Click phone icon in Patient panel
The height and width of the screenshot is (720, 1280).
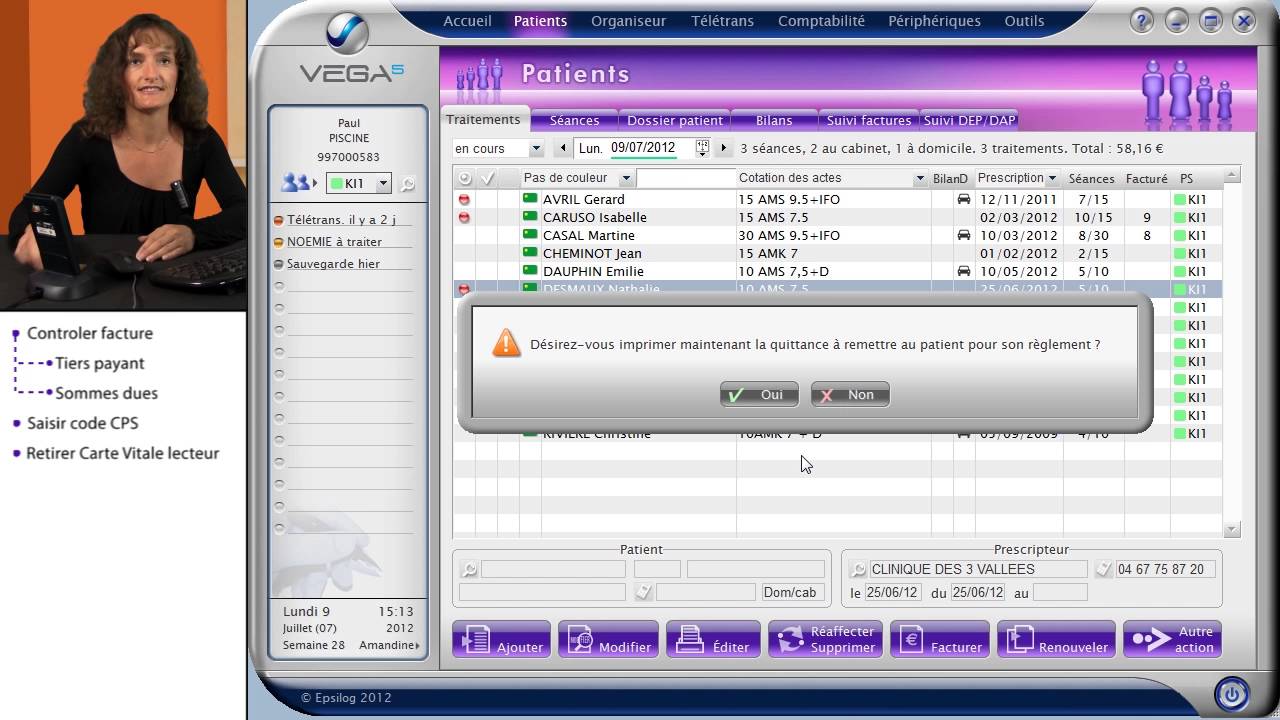(643, 592)
